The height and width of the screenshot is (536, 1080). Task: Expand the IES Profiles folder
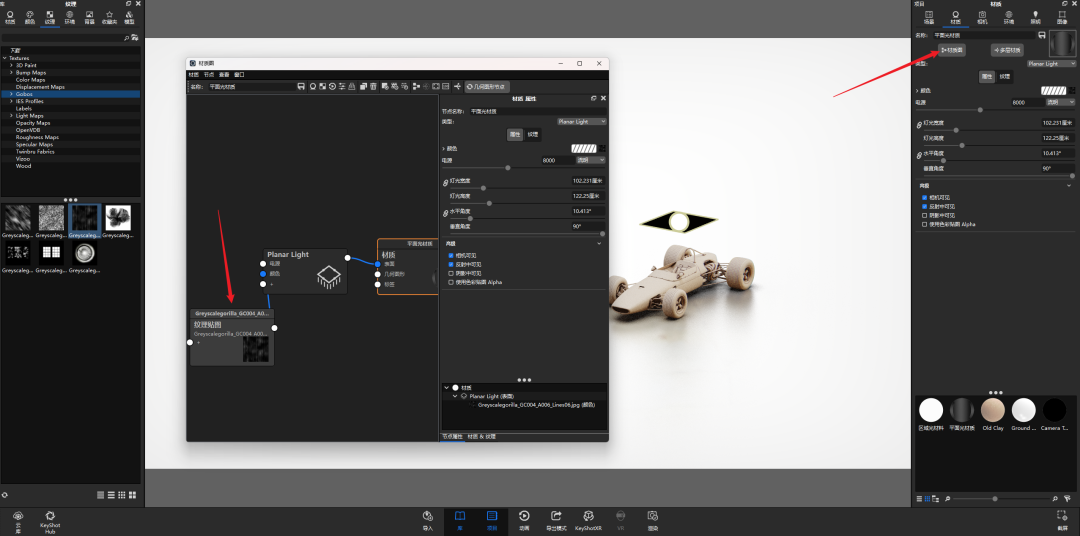click(11, 101)
